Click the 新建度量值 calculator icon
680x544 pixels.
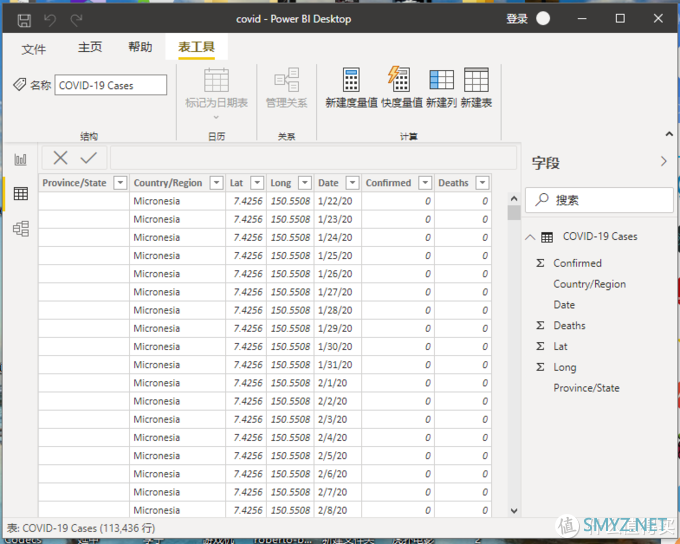pyautogui.click(x=351, y=79)
